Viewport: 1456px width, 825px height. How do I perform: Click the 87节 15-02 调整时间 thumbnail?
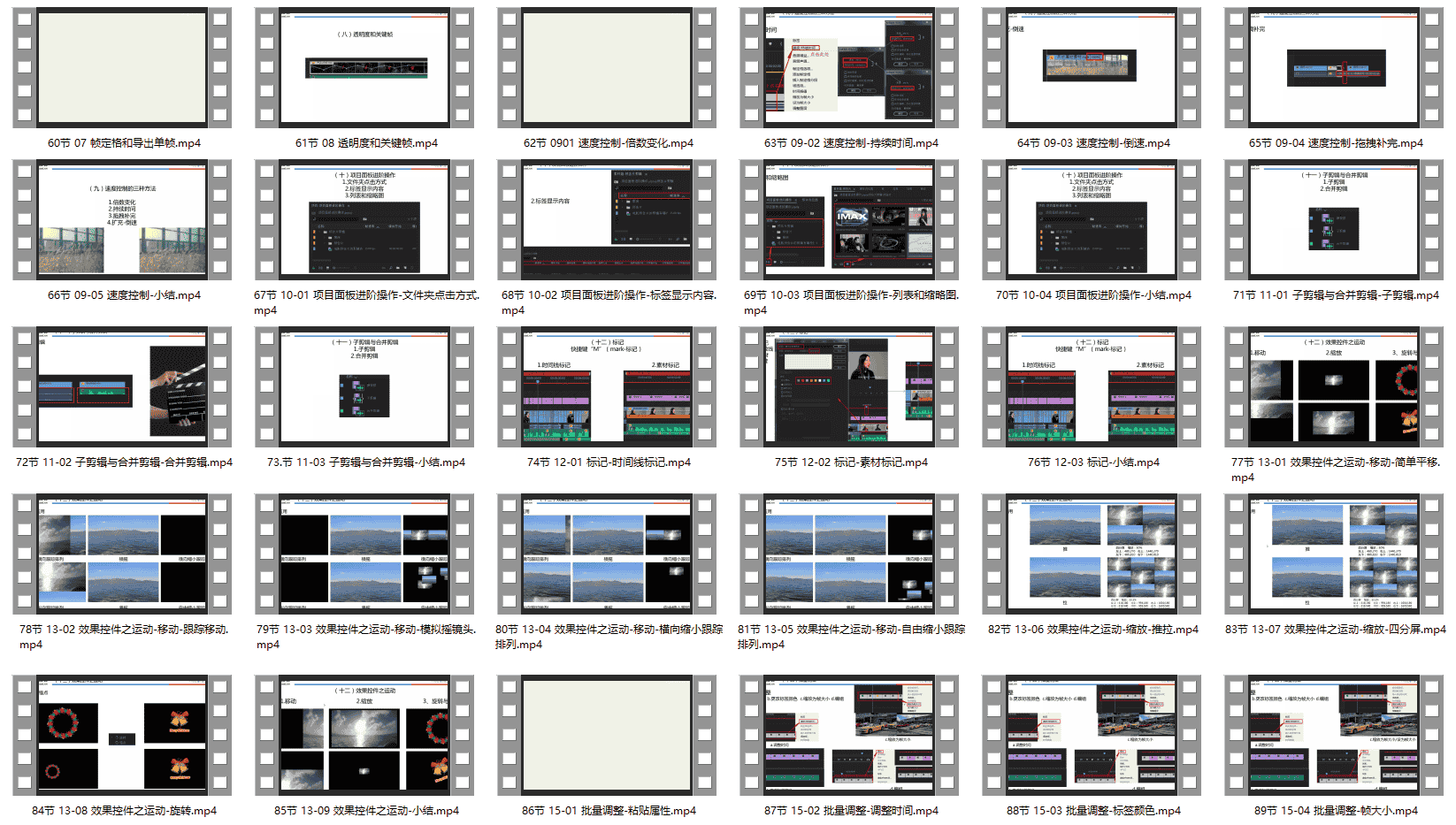pyautogui.click(x=849, y=736)
